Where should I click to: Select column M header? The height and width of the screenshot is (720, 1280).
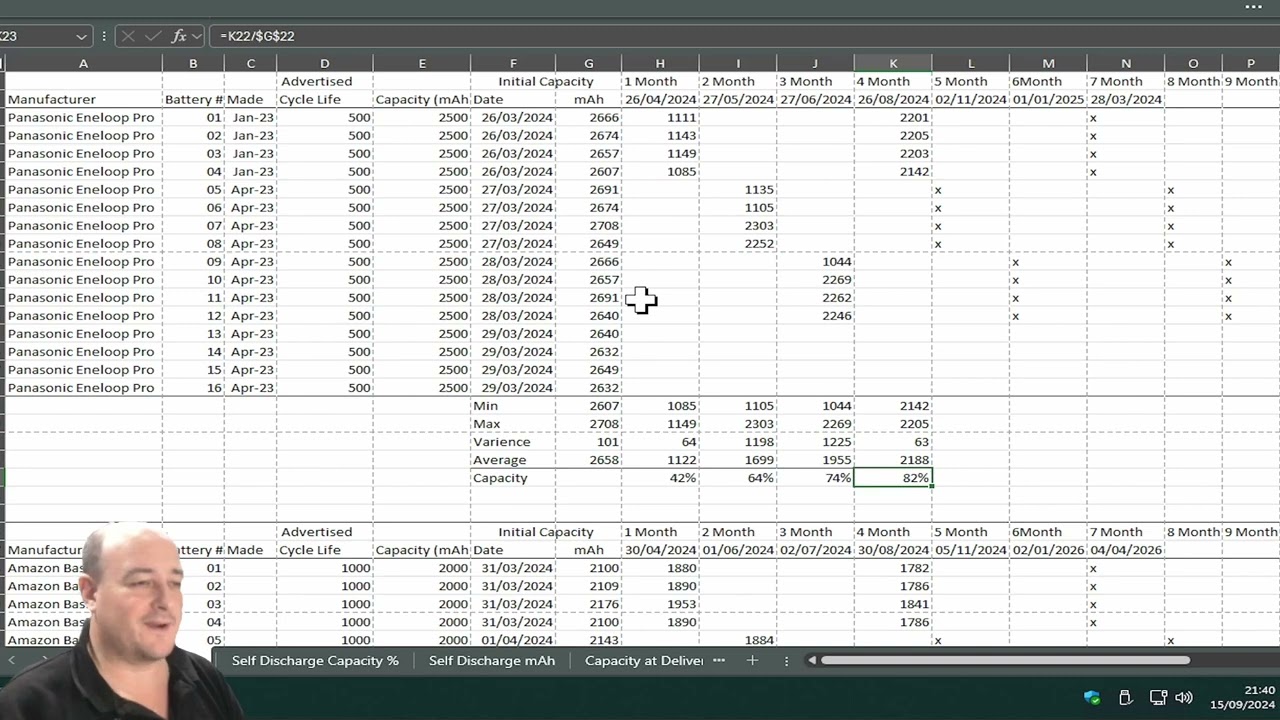tap(1048, 63)
